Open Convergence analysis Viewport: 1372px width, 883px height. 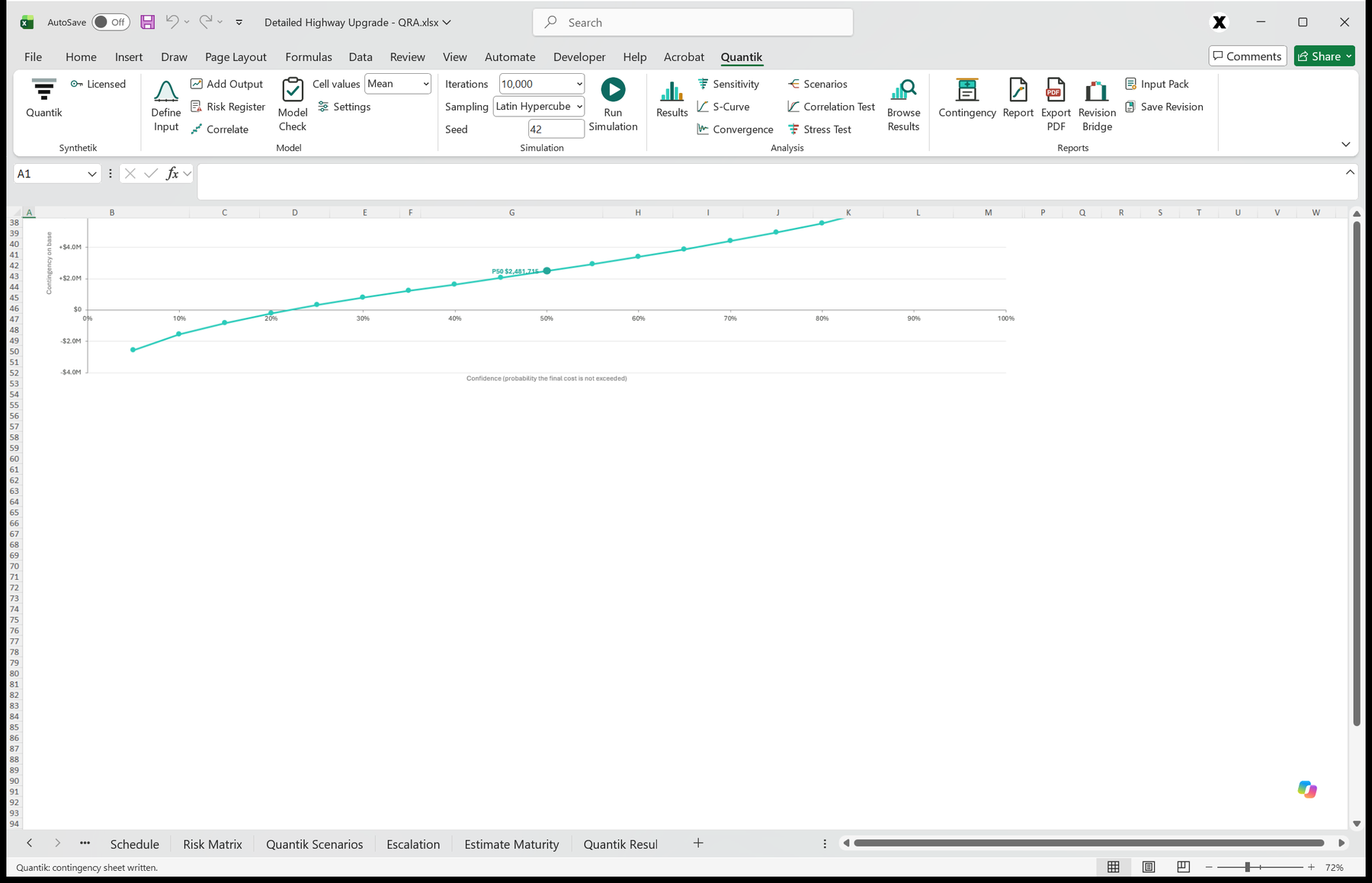pos(735,130)
